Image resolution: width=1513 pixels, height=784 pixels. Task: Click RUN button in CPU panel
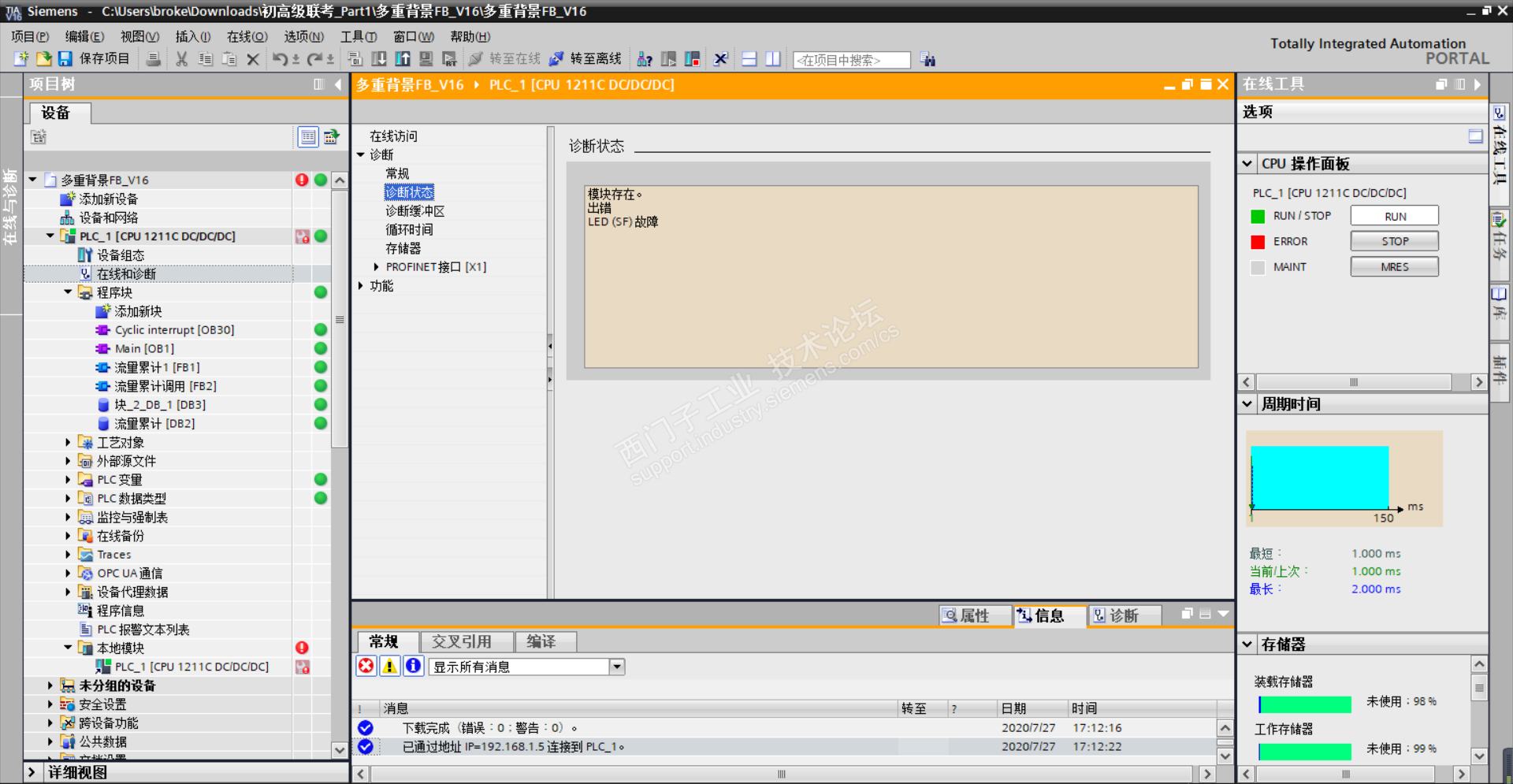(1395, 216)
